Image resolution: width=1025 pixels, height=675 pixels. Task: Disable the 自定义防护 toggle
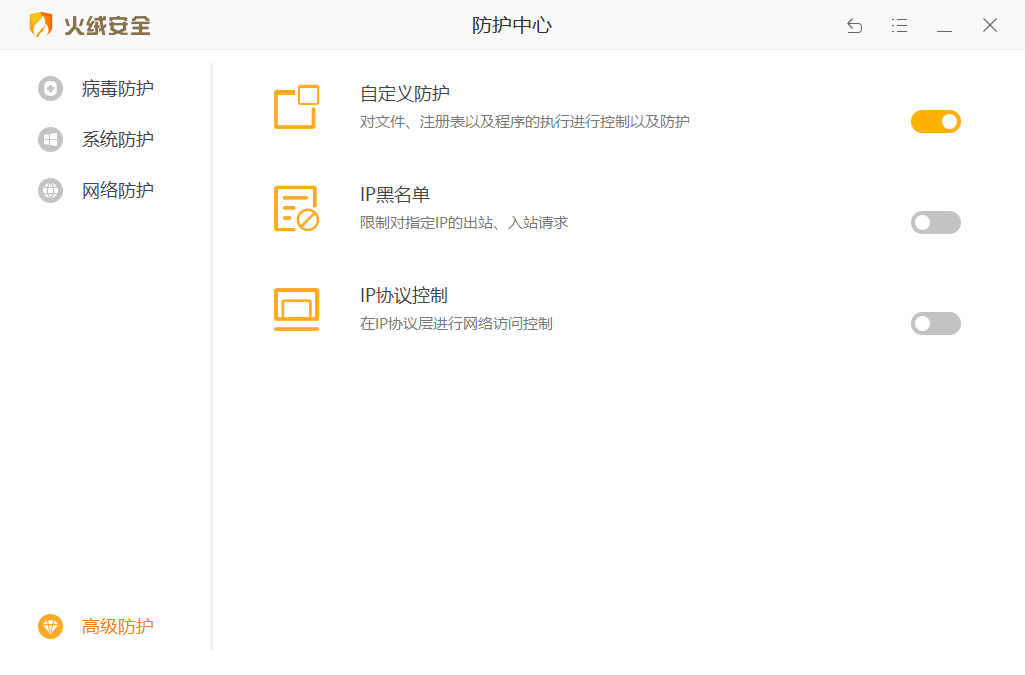tap(935, 122)
